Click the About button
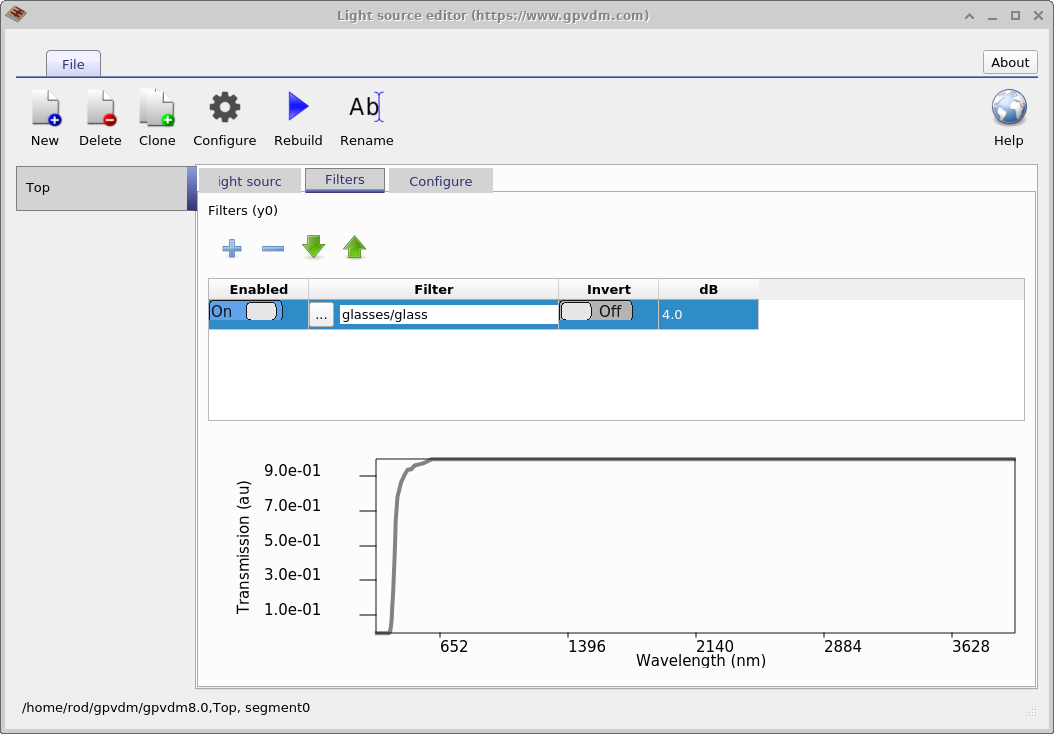The height and width of the screenshot is (734, 1054). 1009,62
